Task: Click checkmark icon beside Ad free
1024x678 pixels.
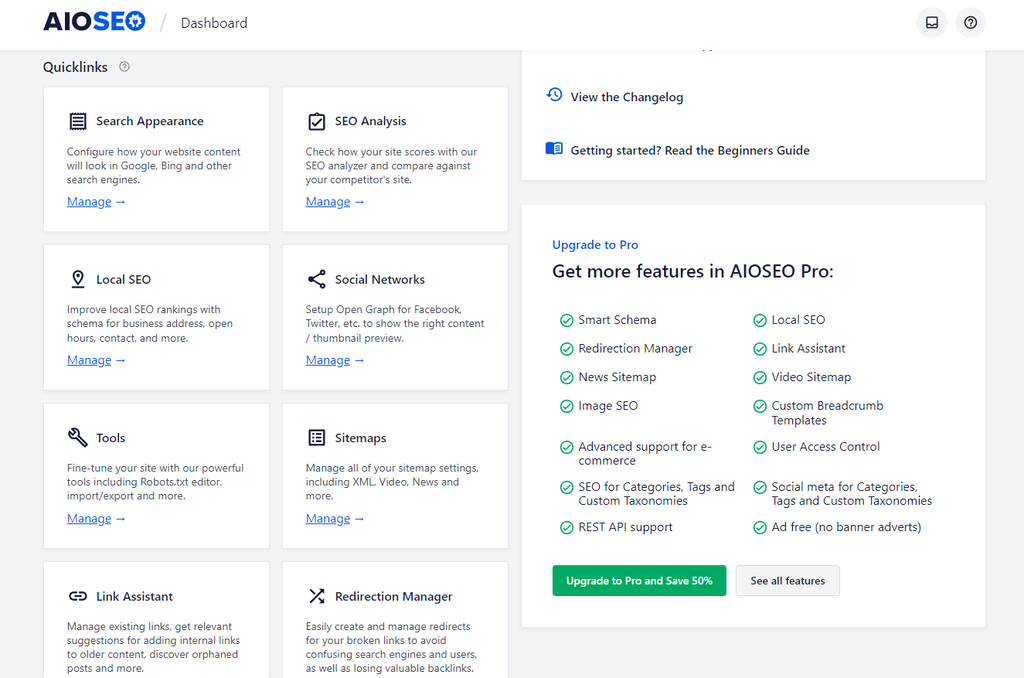Action: coord(760,528)
